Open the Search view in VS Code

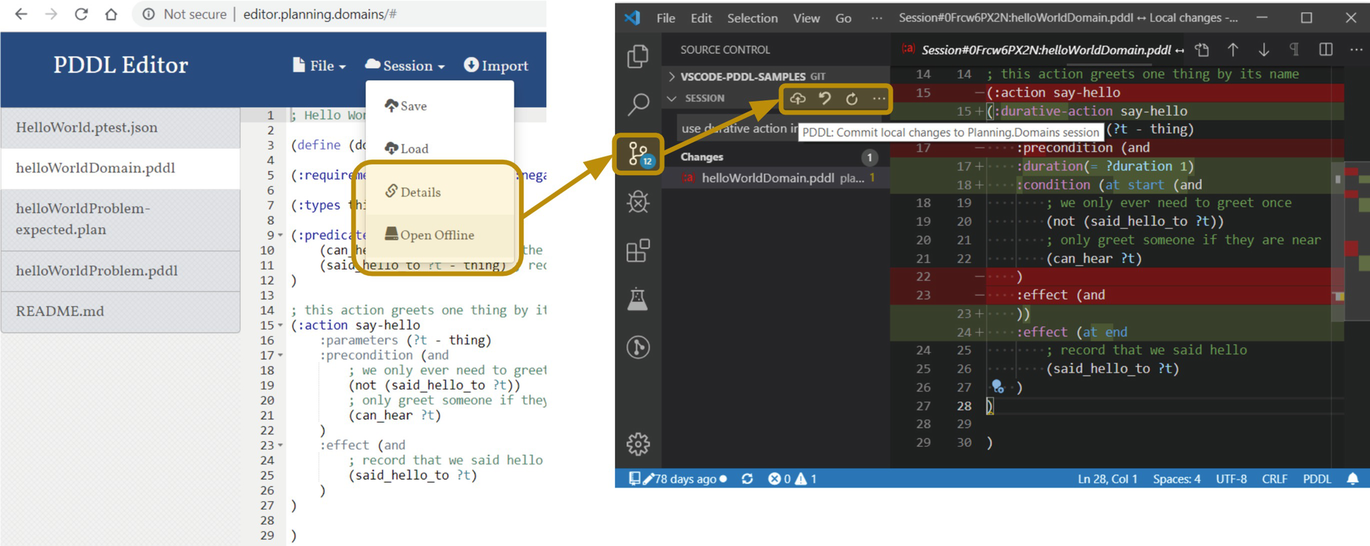[637, 104]
